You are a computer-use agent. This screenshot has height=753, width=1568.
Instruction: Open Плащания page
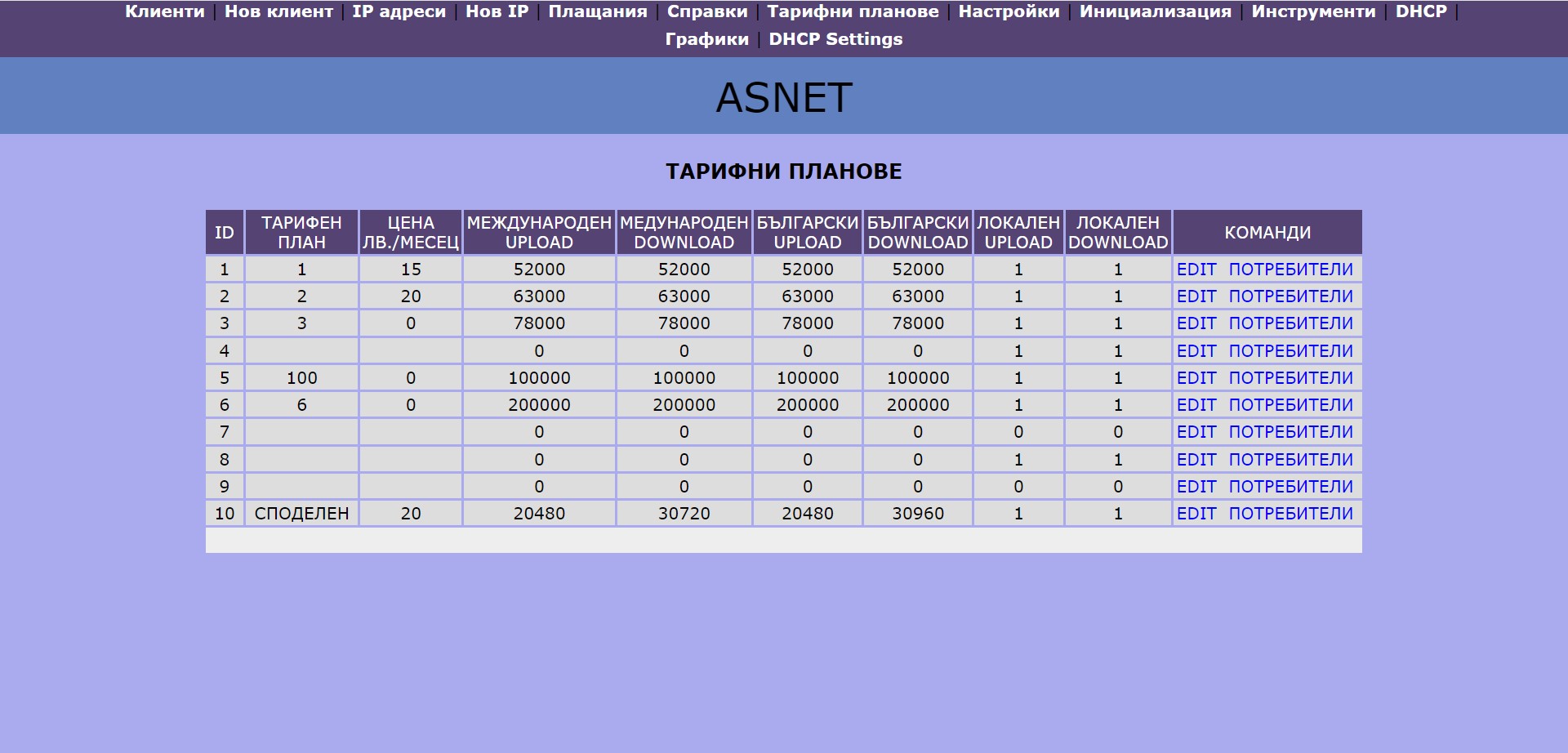point(598,11)
